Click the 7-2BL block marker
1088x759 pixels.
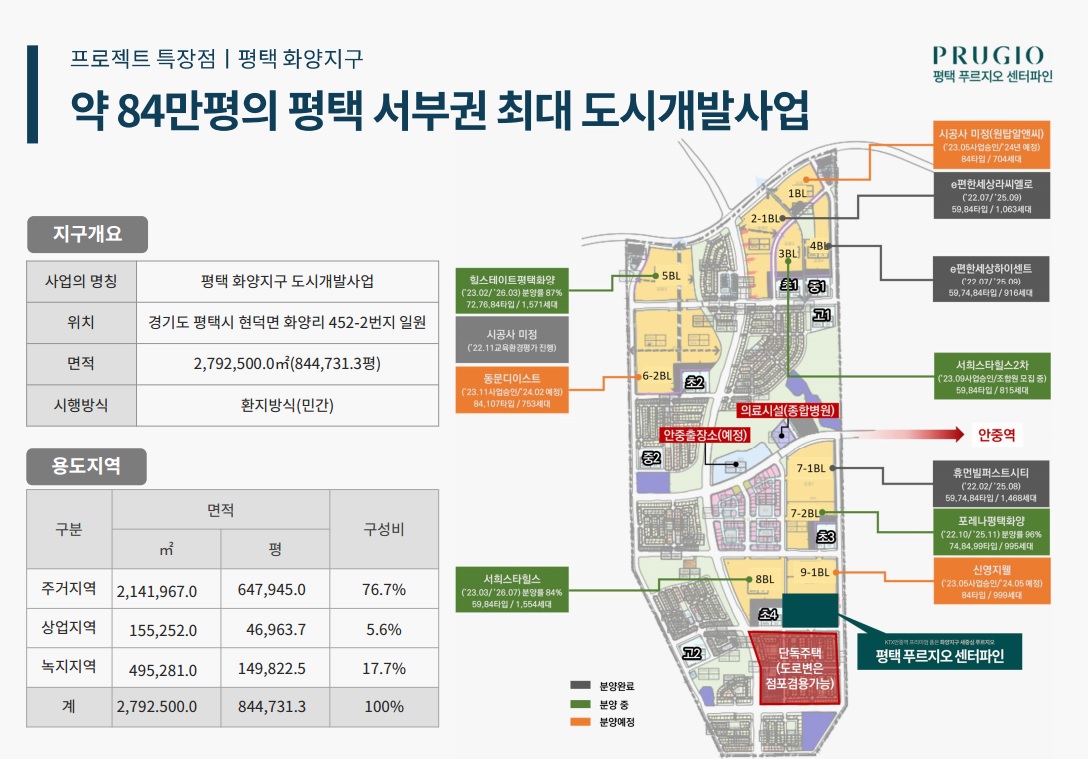(x=805, y=513)
